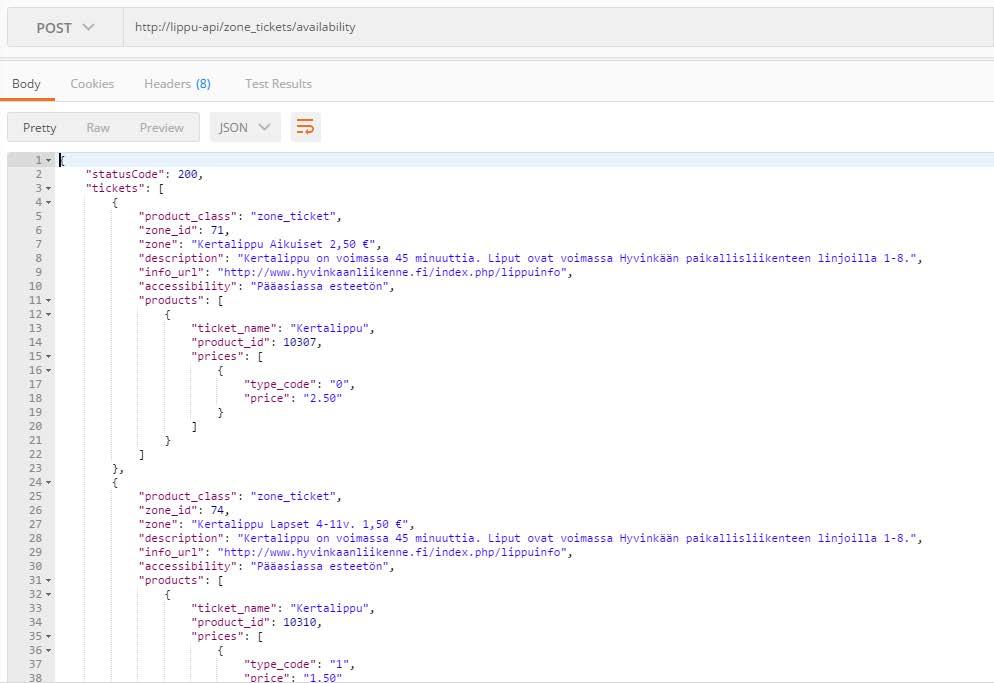The image size is (994, 683).
Task: Click the statusCode value 200
Action: [x=188, y=174]
